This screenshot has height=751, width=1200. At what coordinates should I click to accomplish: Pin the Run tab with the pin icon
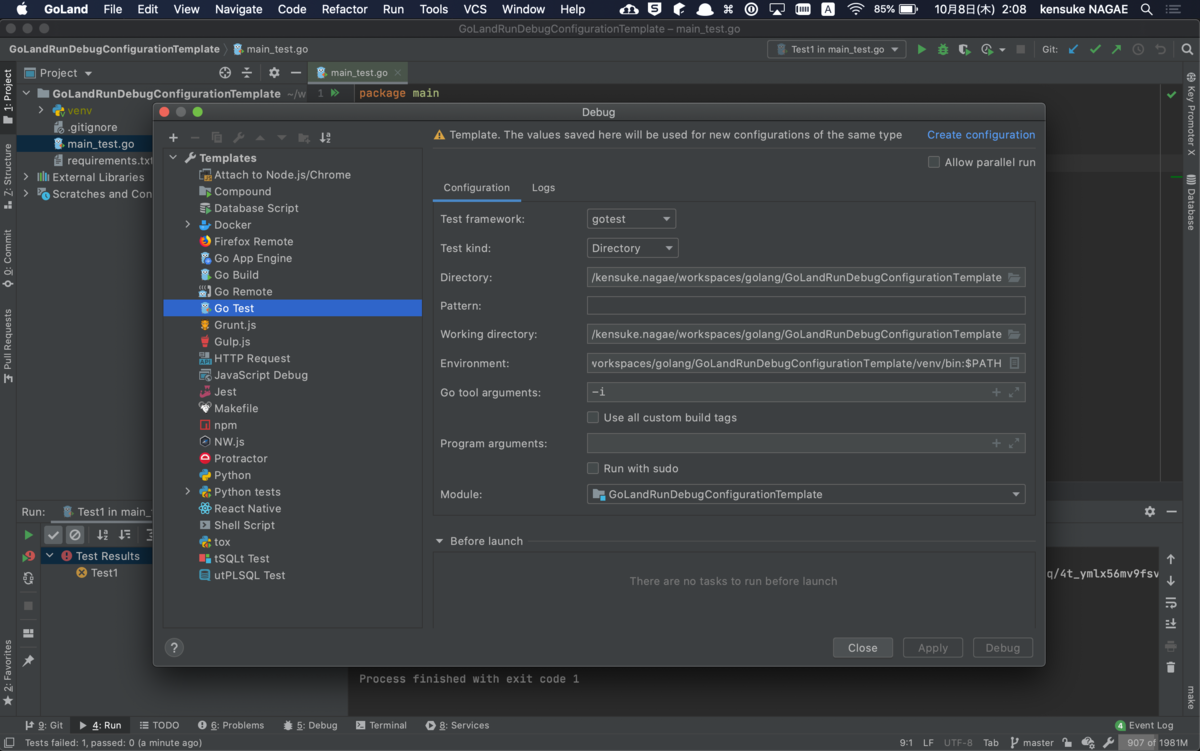pos(28,661)
